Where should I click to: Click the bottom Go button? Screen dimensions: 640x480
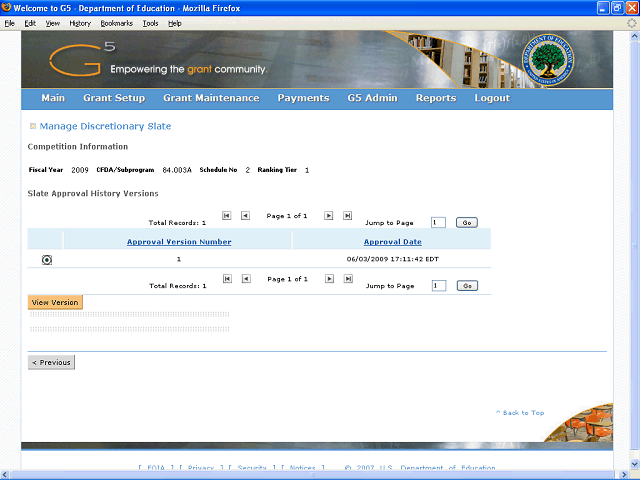467,286
